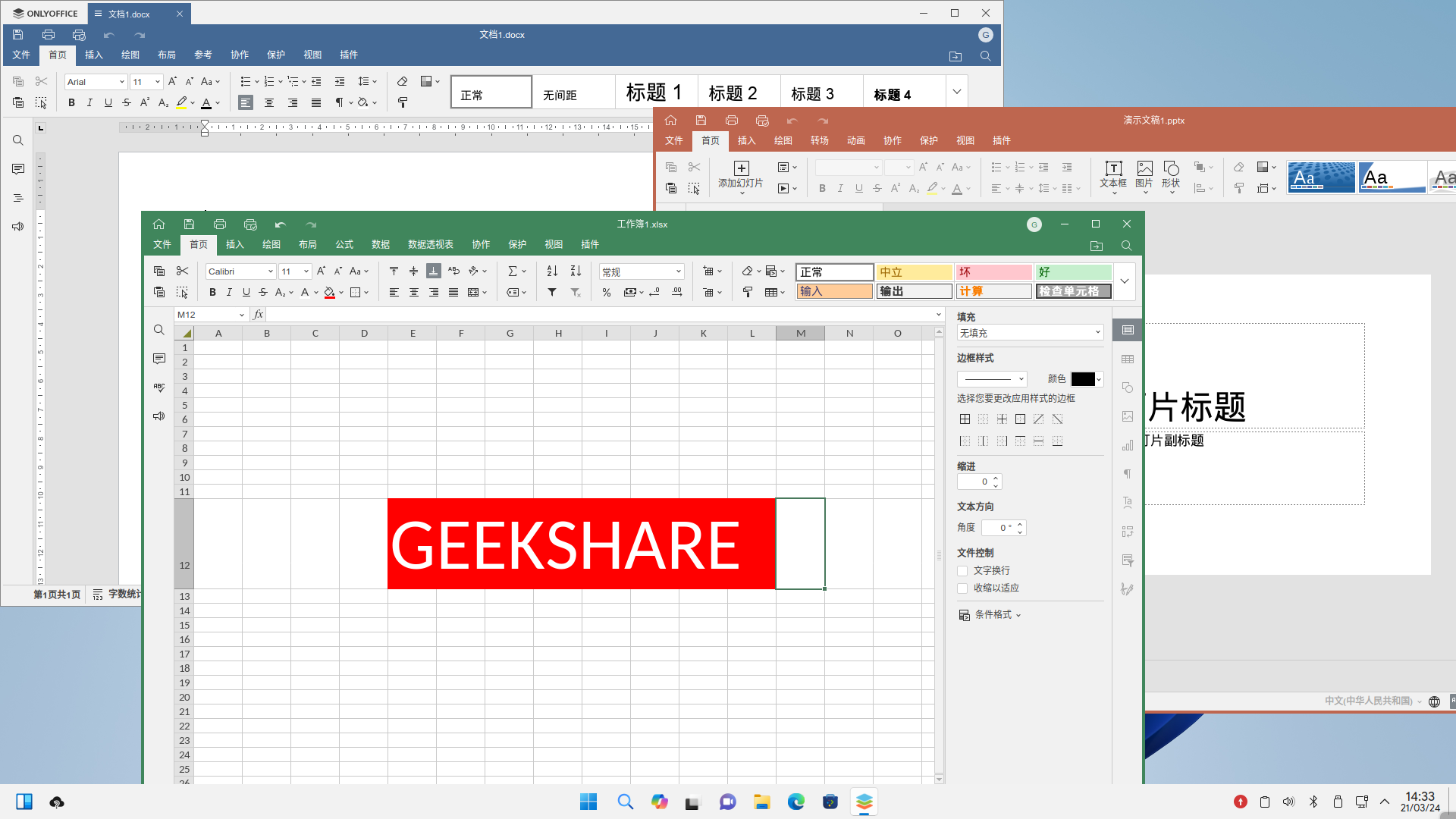
Task: Open the 常规 number format dropdown
Action: [678, 271]
